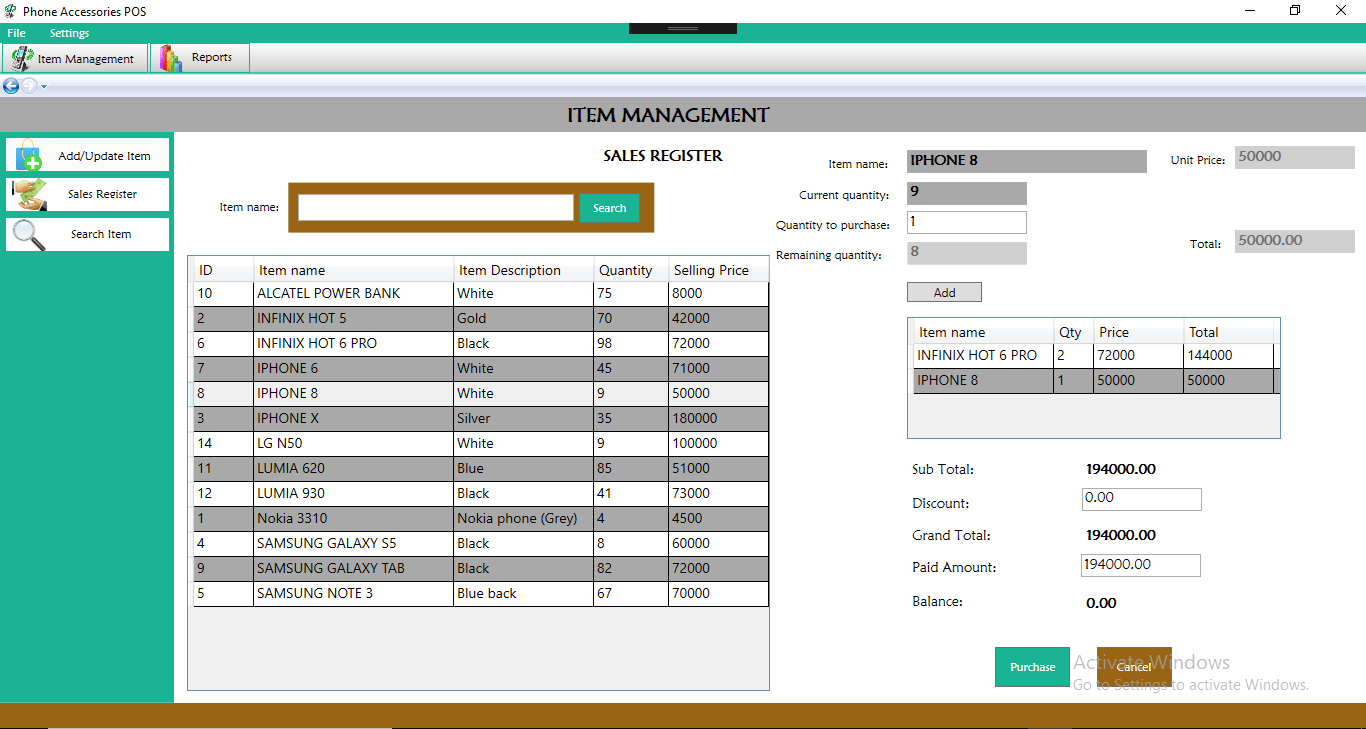Click the 180000 selling price cell
Image resolution: width=1366 pixels, height=729 pixels.
(x=718, y=419)
